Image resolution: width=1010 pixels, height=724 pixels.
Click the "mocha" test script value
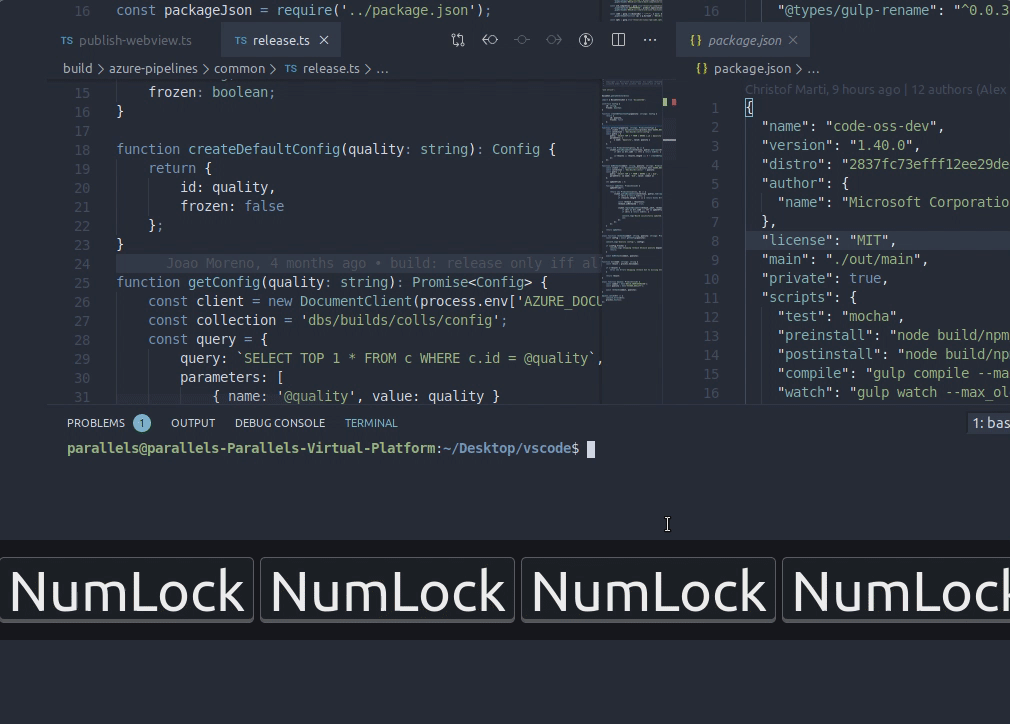pos(869,316)
